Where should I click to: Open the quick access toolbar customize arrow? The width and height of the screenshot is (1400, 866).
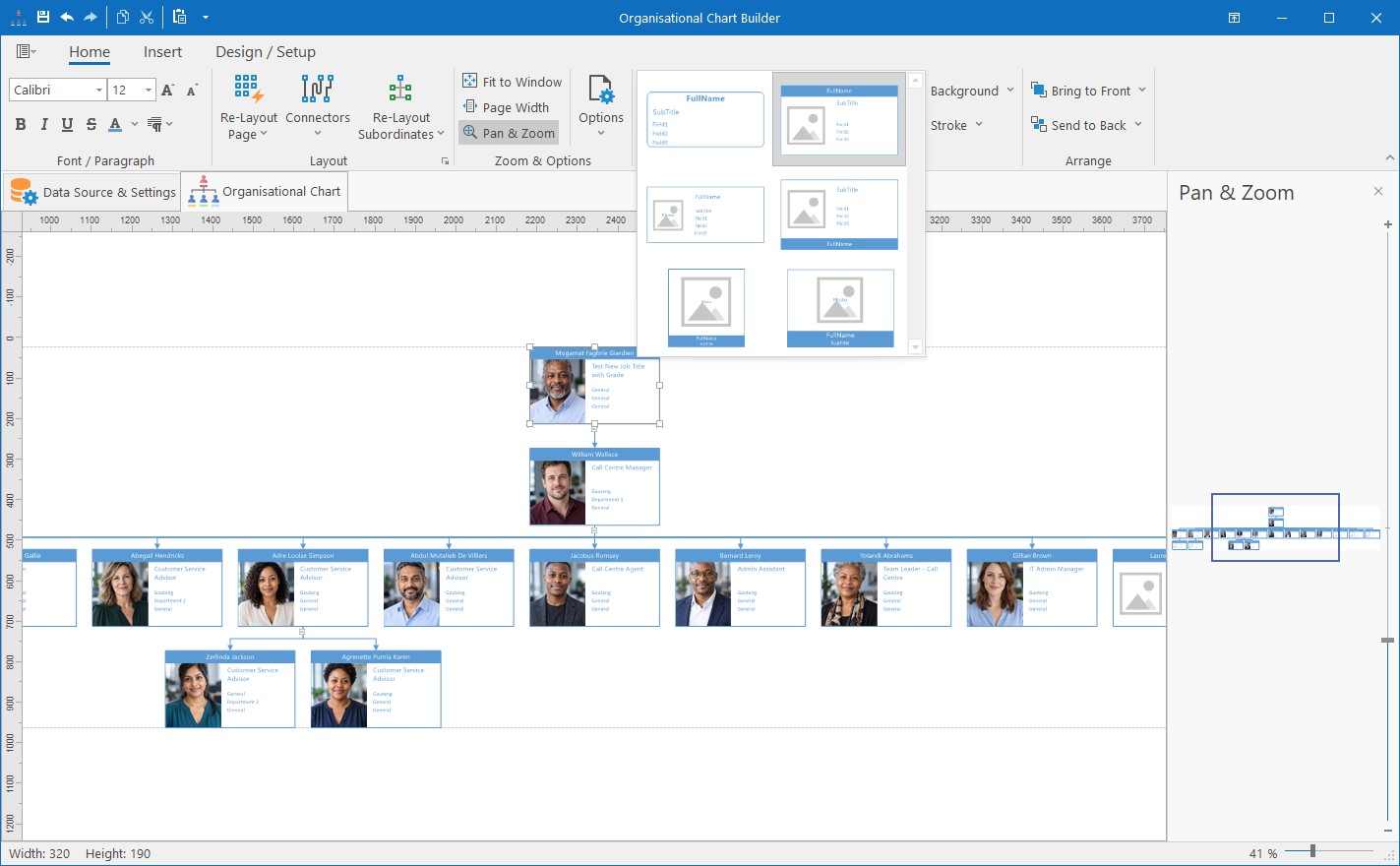coord(205,17)
